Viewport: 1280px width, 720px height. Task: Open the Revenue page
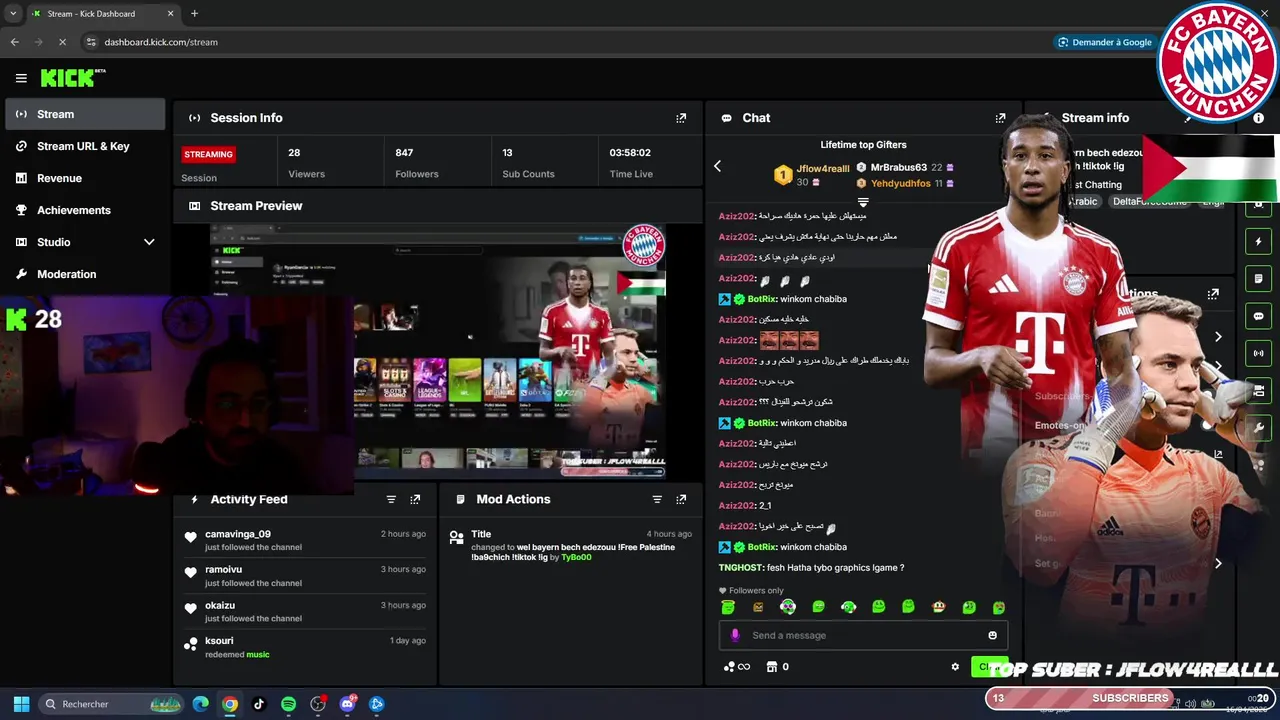(x=85, y=178)
